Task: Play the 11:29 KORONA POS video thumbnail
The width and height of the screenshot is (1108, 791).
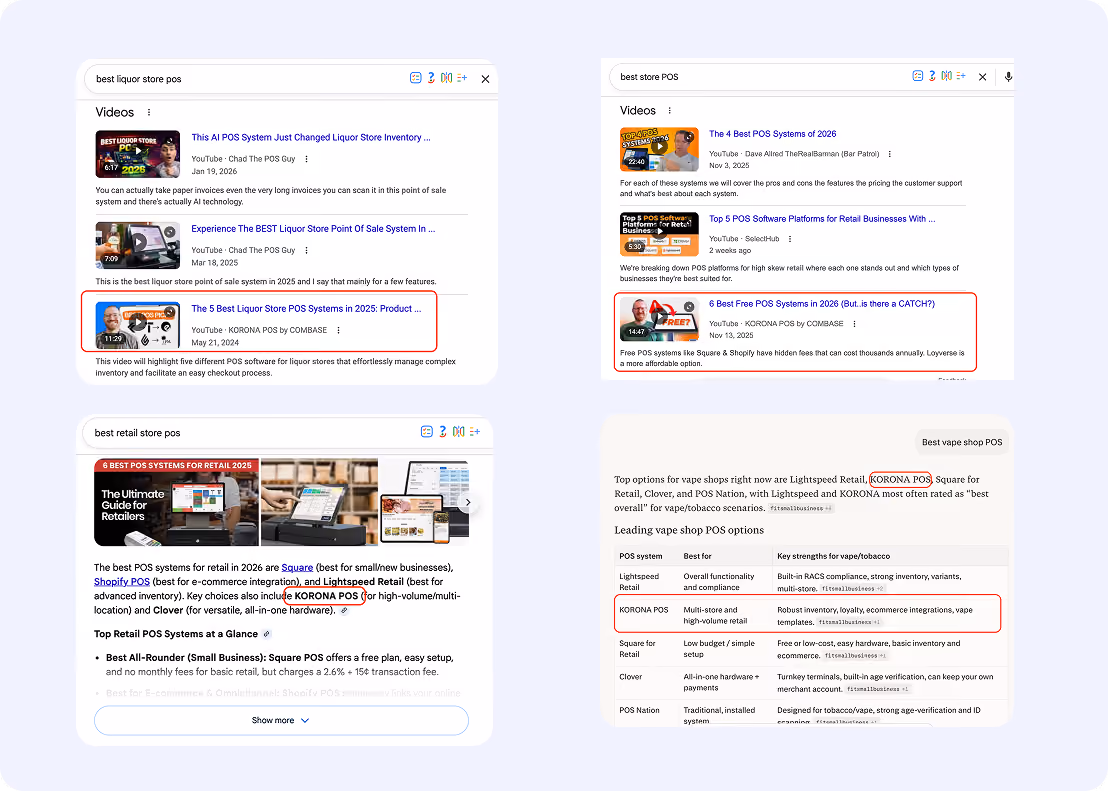Action: tap(138, 324)
